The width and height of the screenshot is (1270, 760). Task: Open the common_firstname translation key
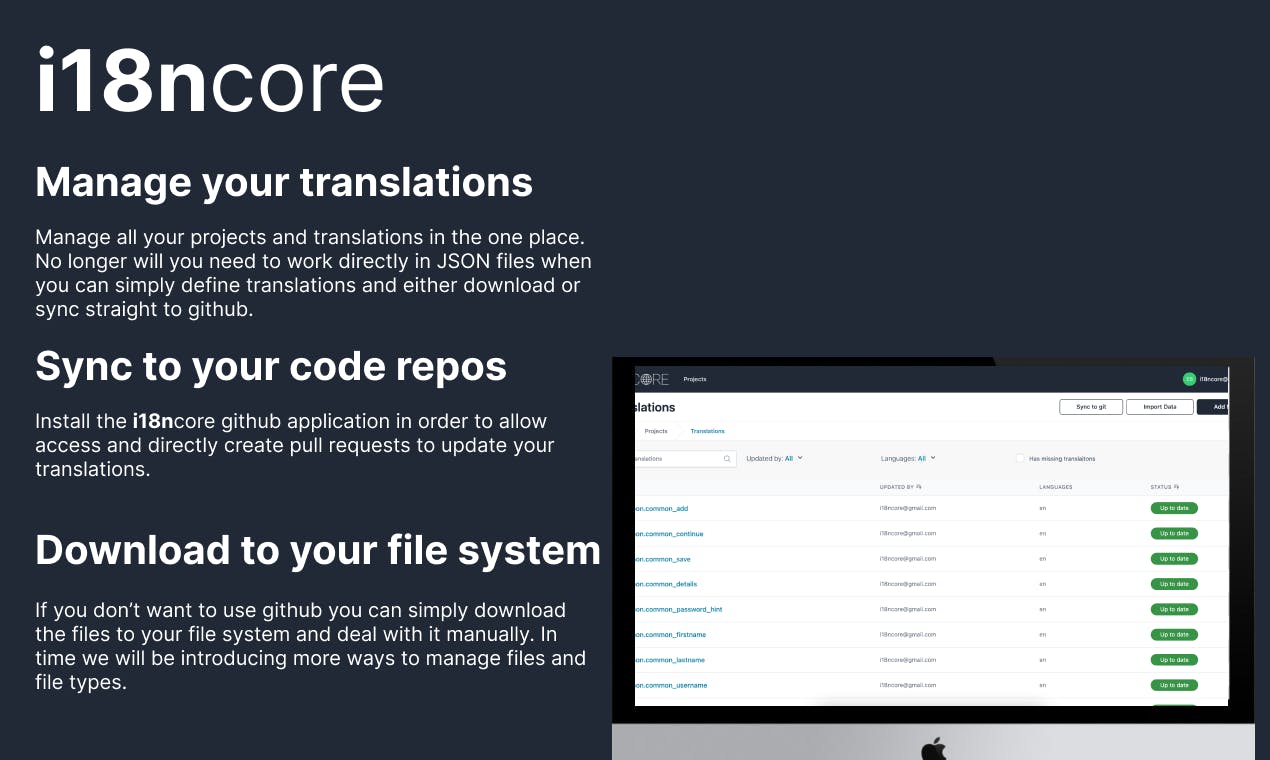[670, 635]
